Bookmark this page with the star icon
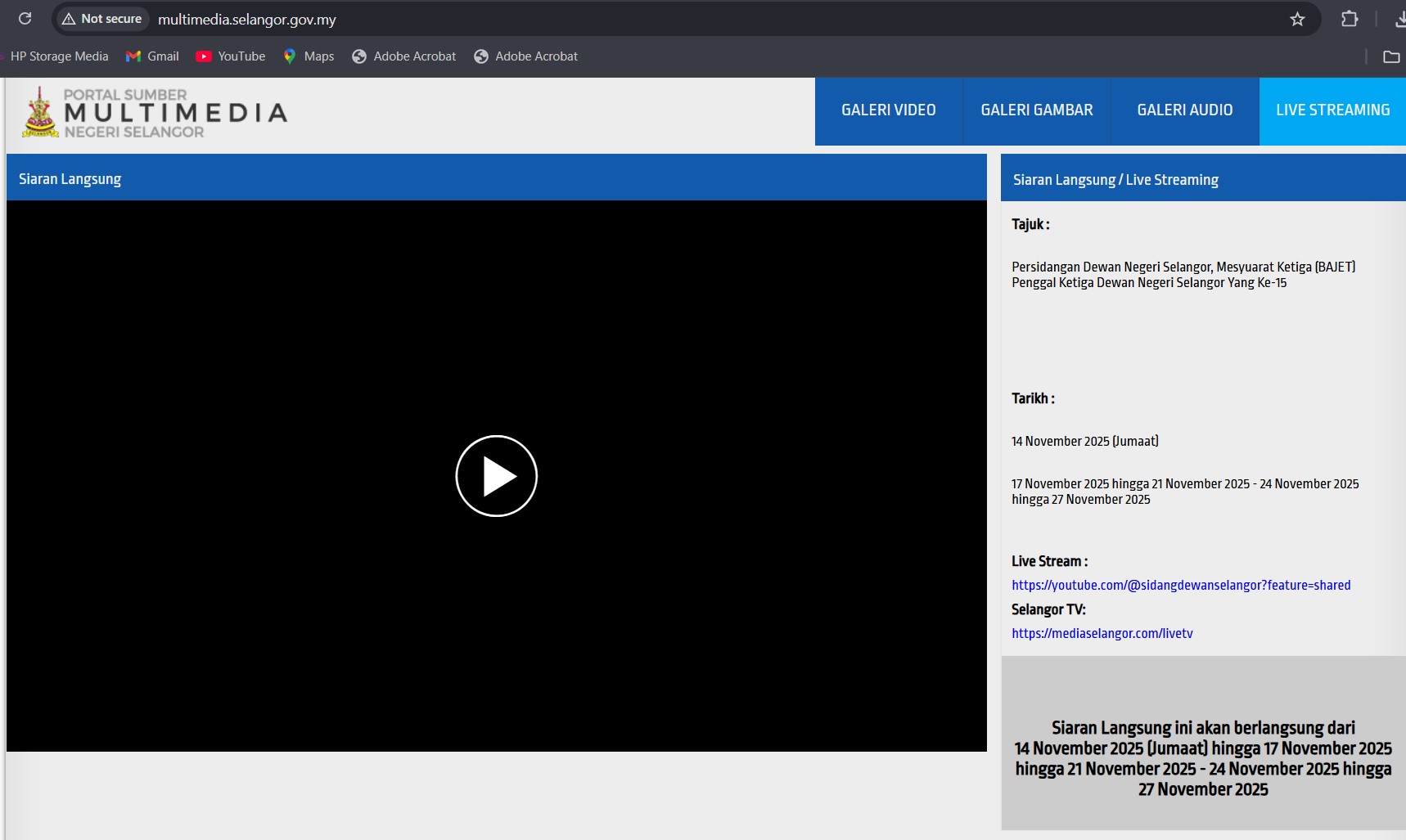 coord(1297,19)
